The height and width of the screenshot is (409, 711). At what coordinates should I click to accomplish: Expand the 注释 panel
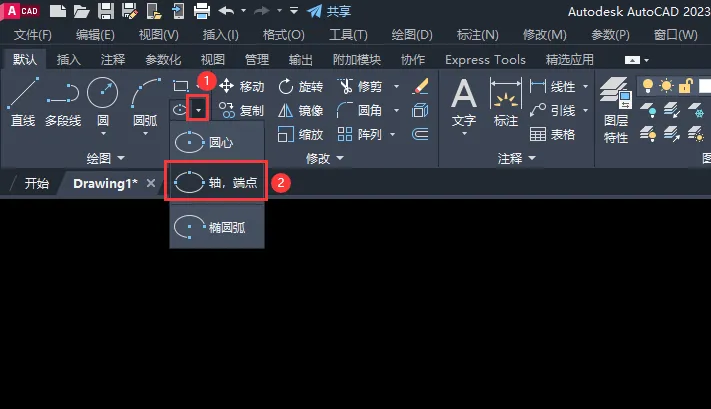coord(516,158)
